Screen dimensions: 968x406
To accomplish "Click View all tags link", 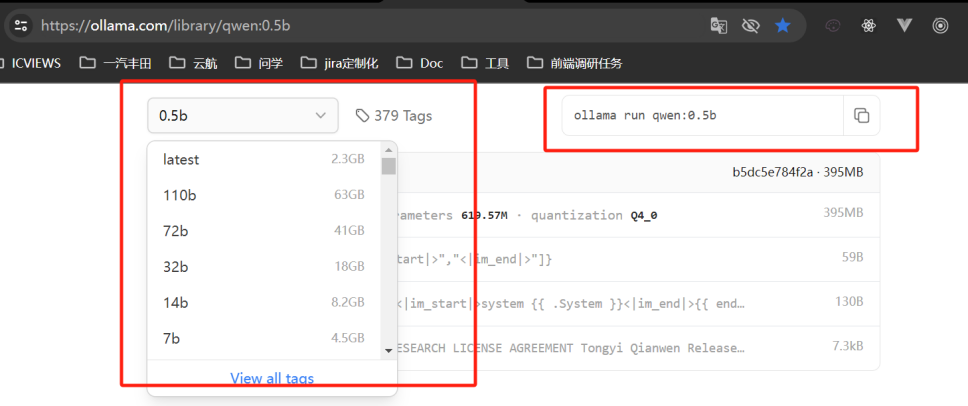I will [272, 378].
